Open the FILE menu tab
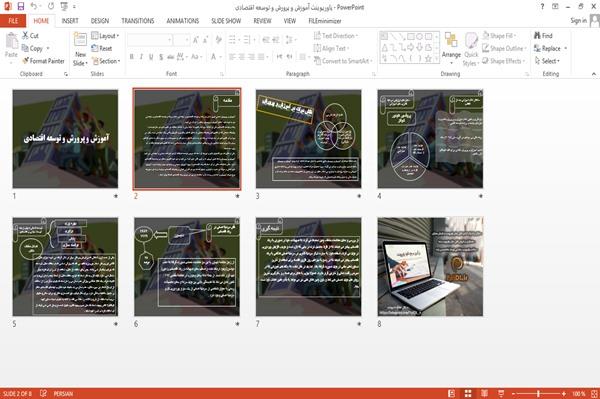600x399 pixels. (13, 21)
